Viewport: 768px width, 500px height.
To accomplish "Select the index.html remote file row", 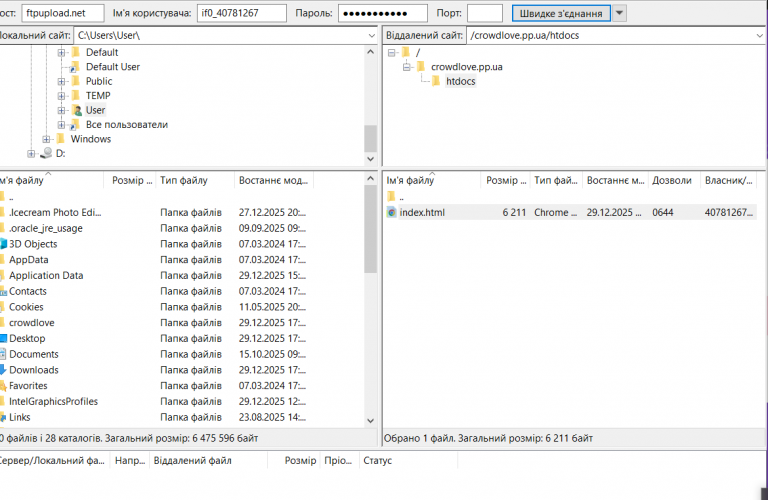I will tap(570, 213).
